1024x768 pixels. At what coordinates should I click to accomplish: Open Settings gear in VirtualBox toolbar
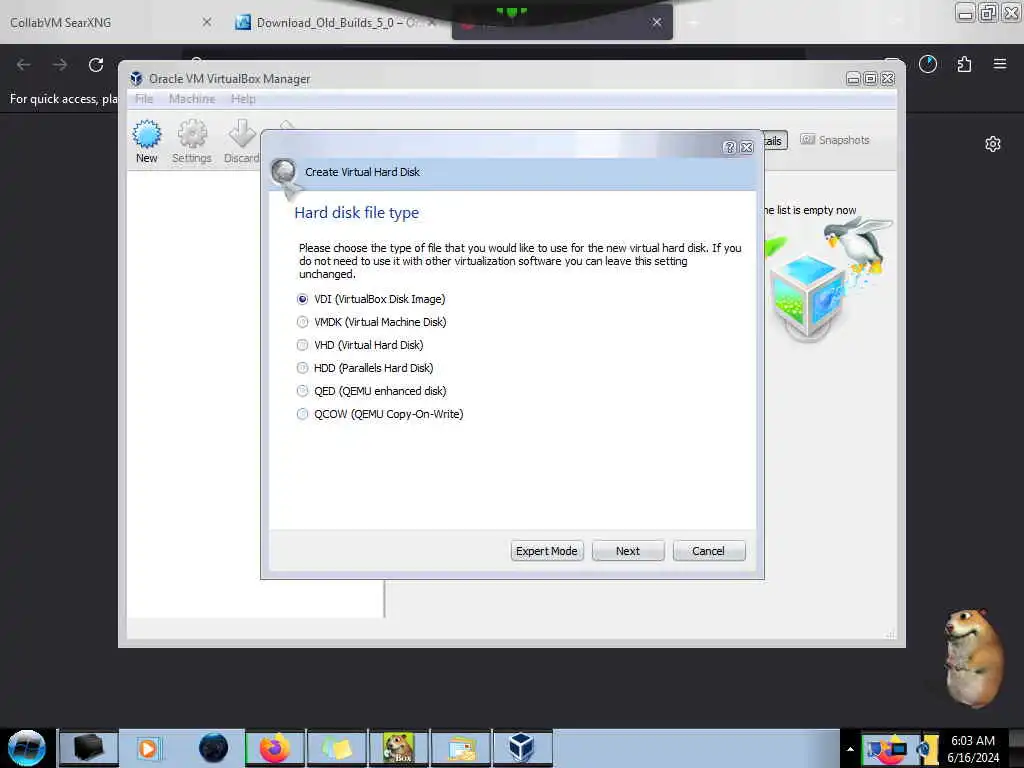pyautogui.click(x=191, y=141)
